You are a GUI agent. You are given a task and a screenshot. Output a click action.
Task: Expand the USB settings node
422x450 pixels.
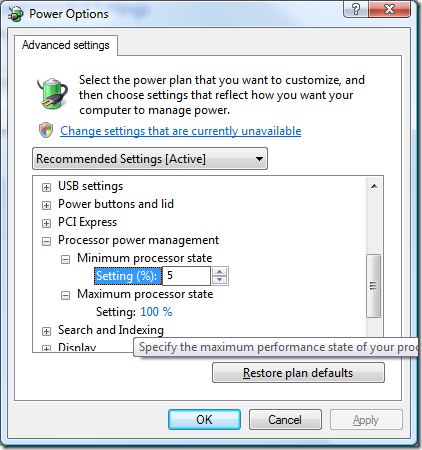pos(46,188)
